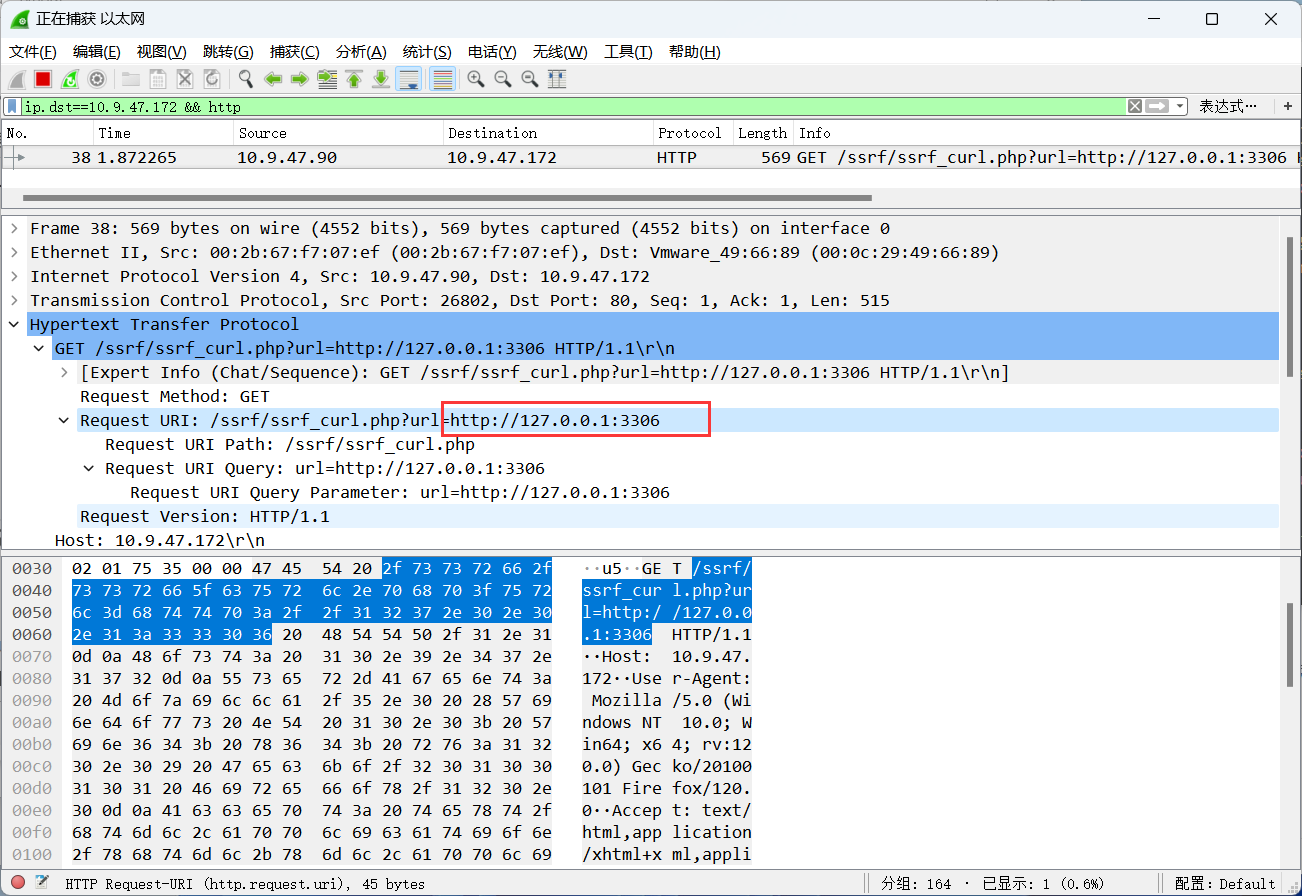Restart the current capture with green fin icon
1302x896 pixels.
[70, 79]
